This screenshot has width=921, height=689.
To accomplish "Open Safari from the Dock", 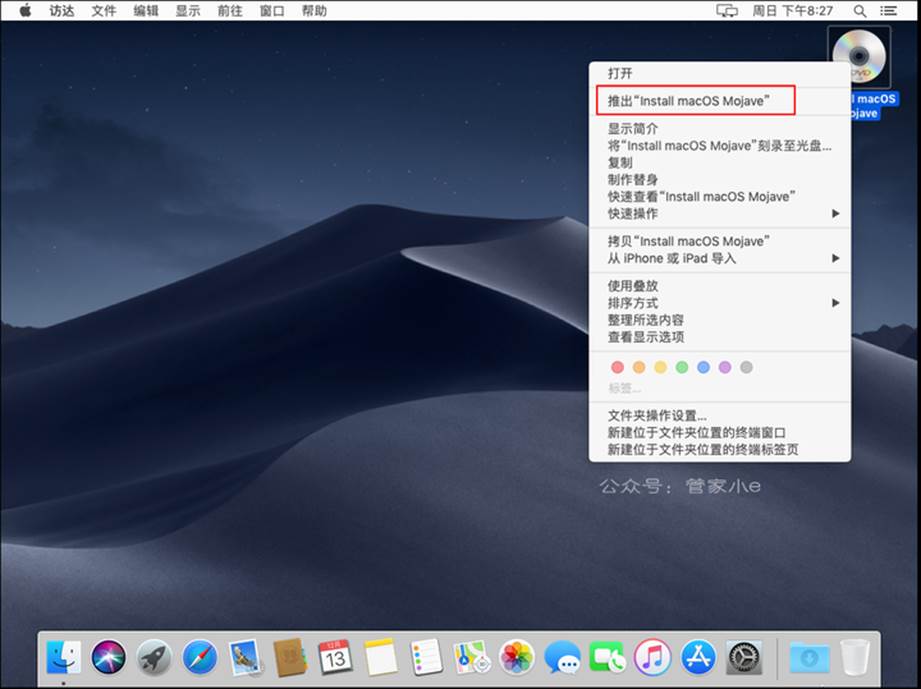I will 199,657.
